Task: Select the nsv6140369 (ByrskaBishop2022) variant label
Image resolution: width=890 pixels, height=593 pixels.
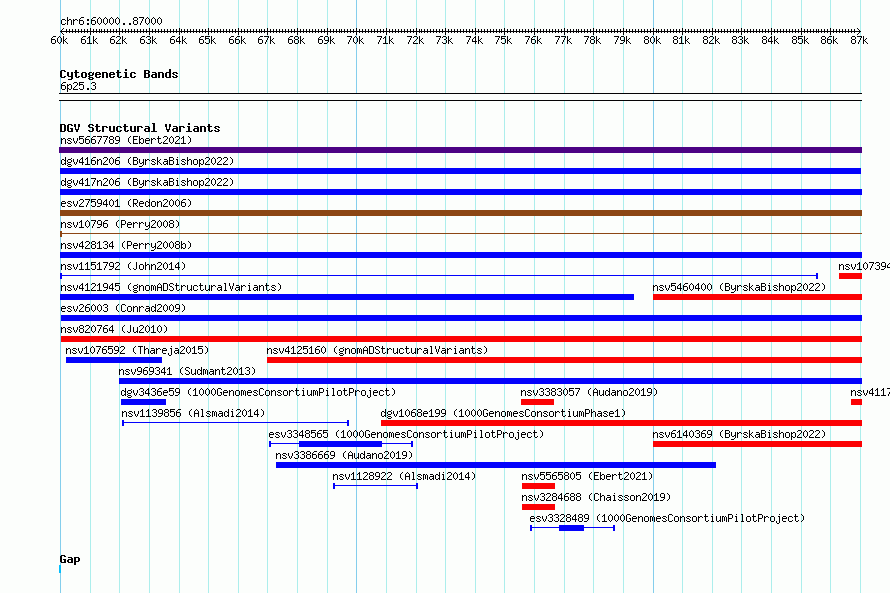Action: [739, 434]
